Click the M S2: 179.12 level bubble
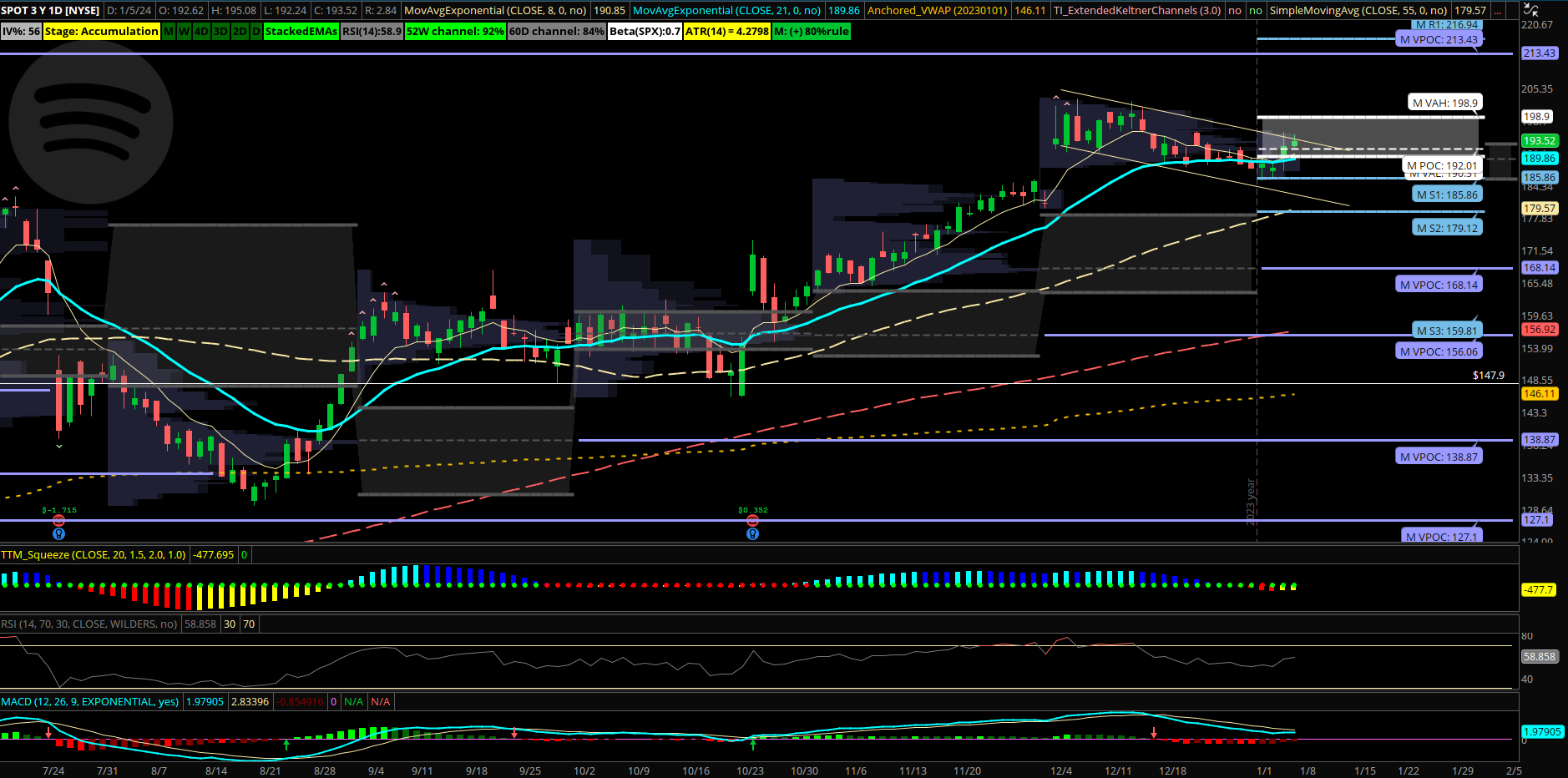 point(1447,228)
